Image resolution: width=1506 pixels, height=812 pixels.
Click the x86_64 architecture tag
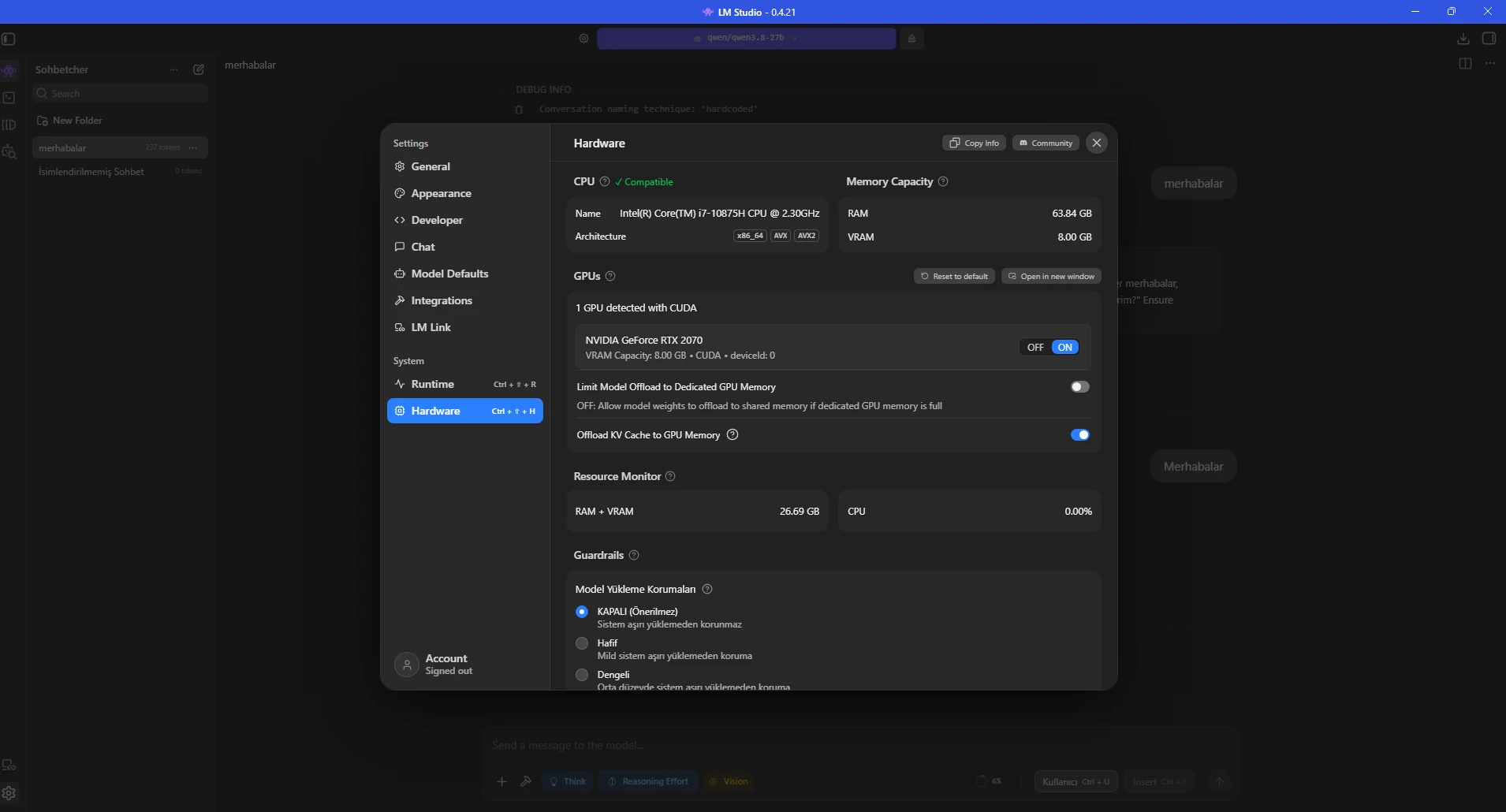pos(750,236)
